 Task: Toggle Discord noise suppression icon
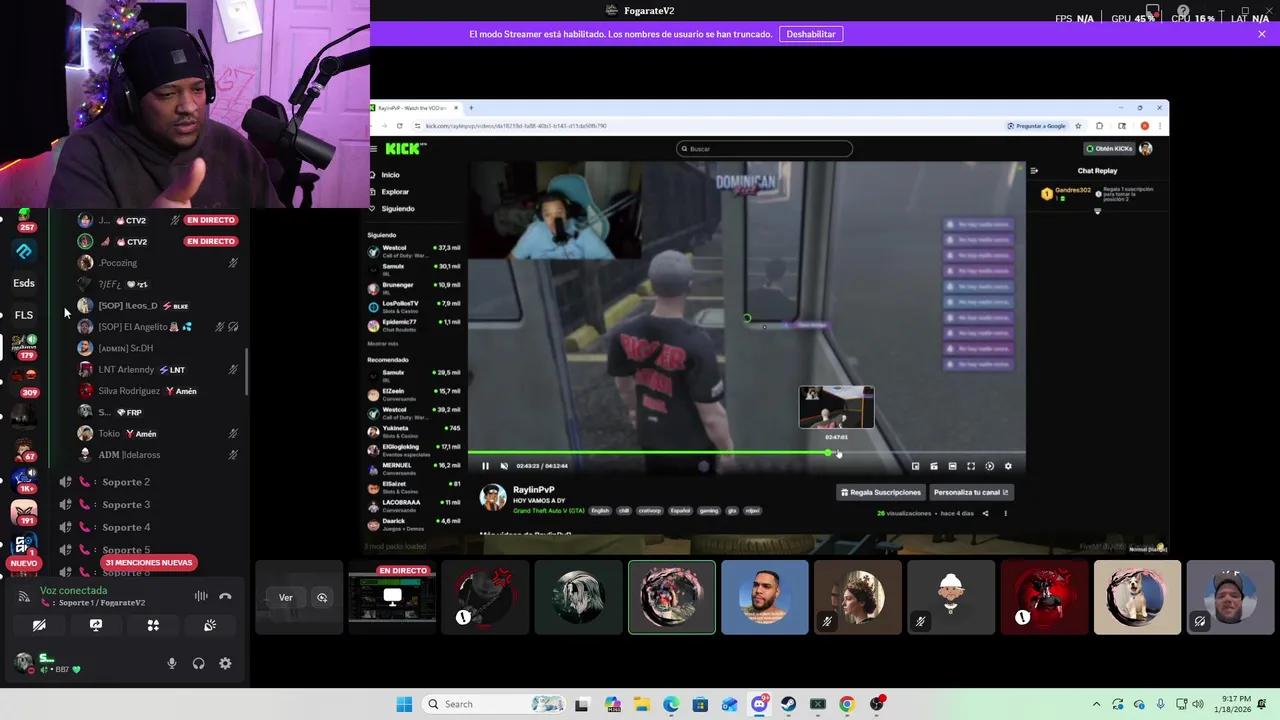click(201, 596)
